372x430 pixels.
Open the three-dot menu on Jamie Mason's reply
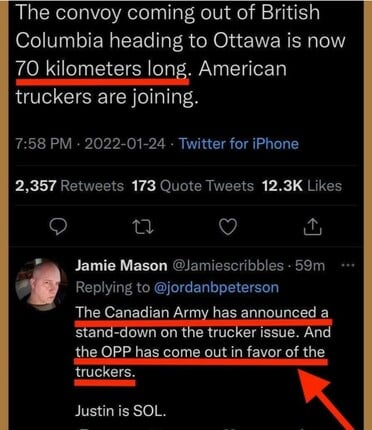[349, 266]
